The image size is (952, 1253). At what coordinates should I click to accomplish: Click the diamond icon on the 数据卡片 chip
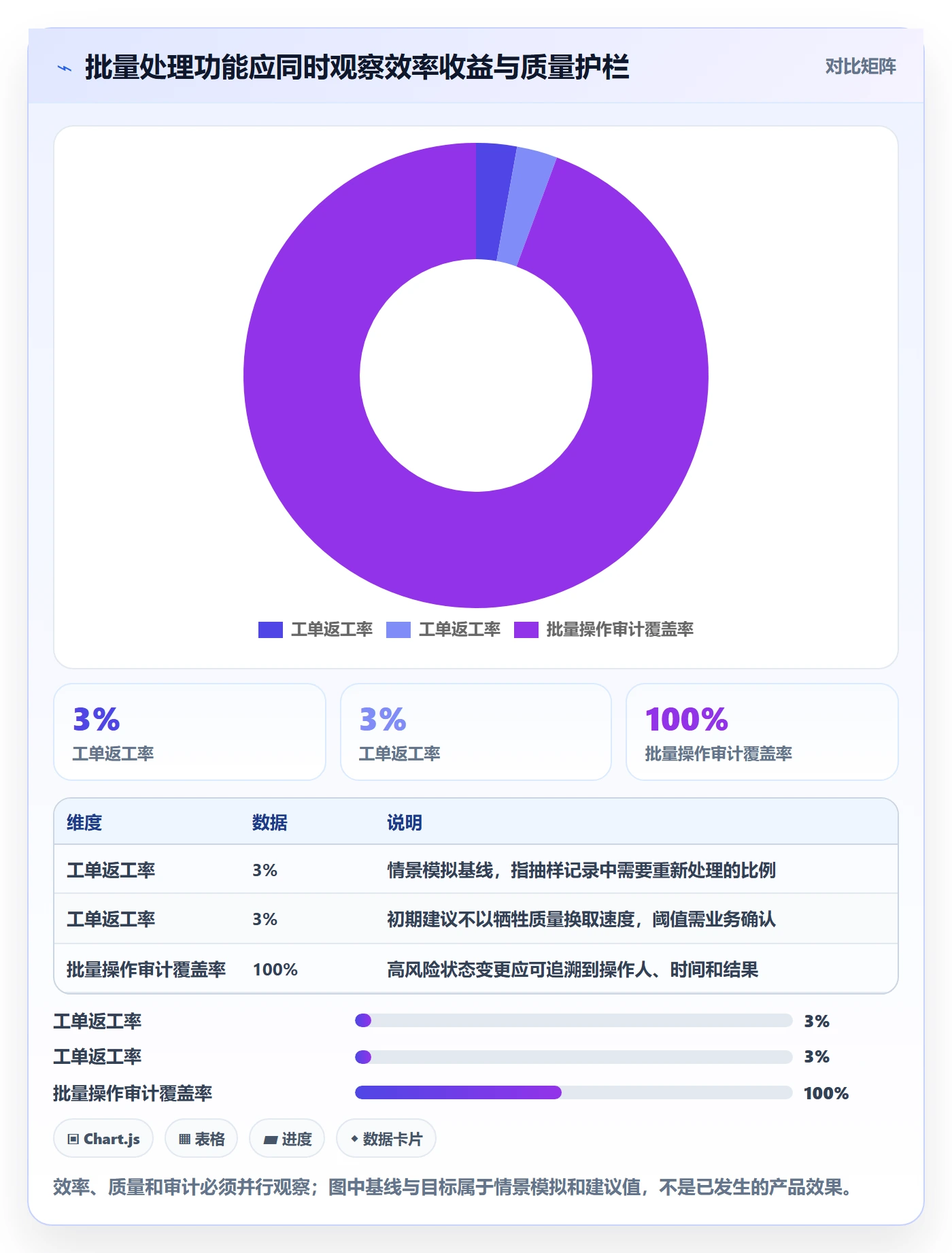click(354, 1138)
